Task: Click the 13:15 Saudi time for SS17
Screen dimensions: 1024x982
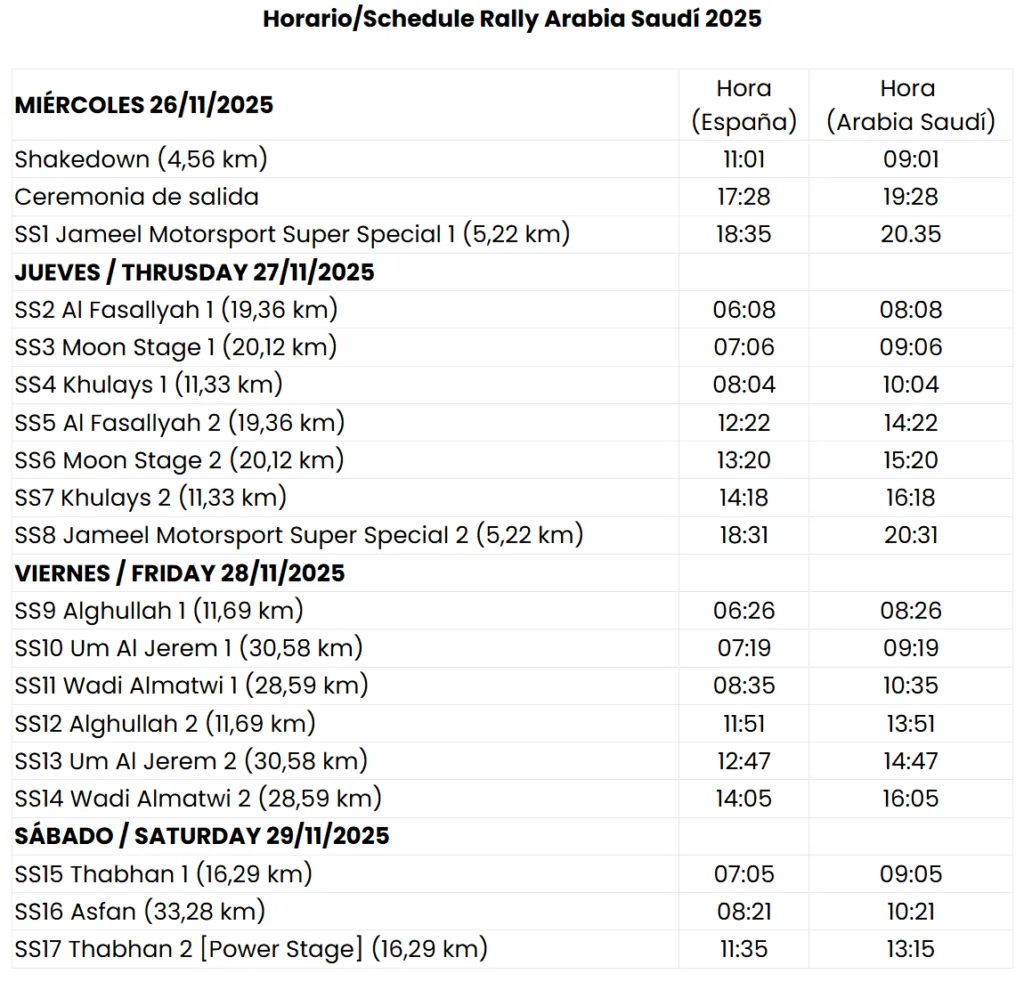Action: pyautogui.click(x=910, y=949)
